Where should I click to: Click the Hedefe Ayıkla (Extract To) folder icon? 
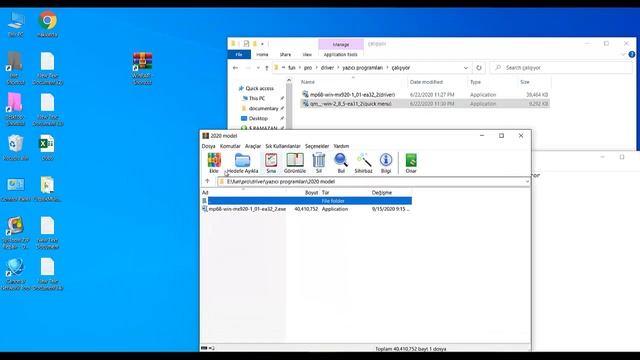pyautogui.click(x=242, y=163)
